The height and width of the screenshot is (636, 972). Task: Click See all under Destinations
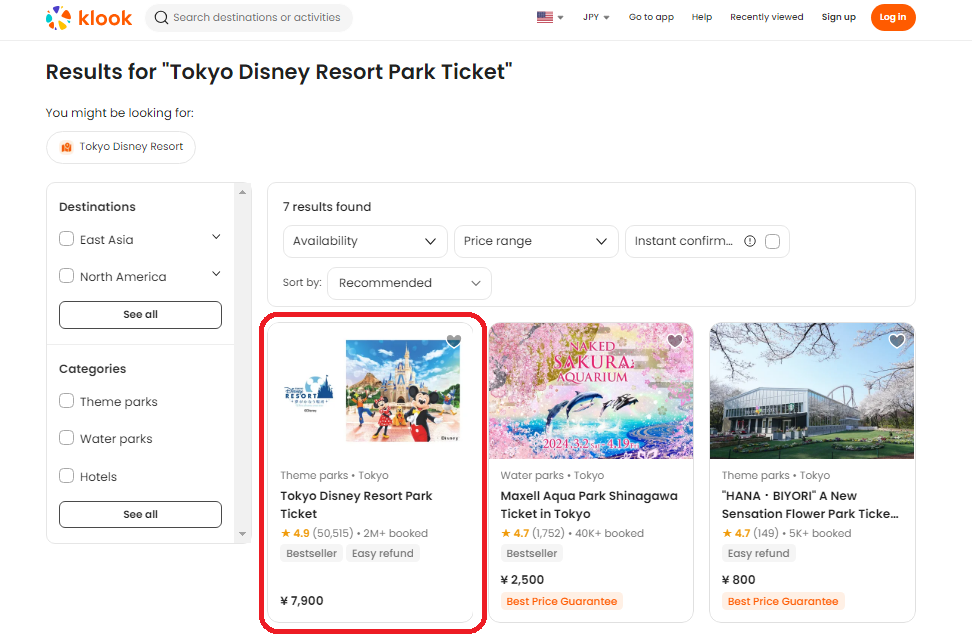click(x=140, y=315)
